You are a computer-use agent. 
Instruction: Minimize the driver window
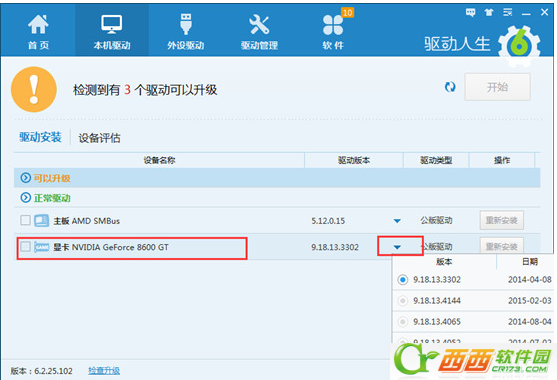[x=526, y=13]
